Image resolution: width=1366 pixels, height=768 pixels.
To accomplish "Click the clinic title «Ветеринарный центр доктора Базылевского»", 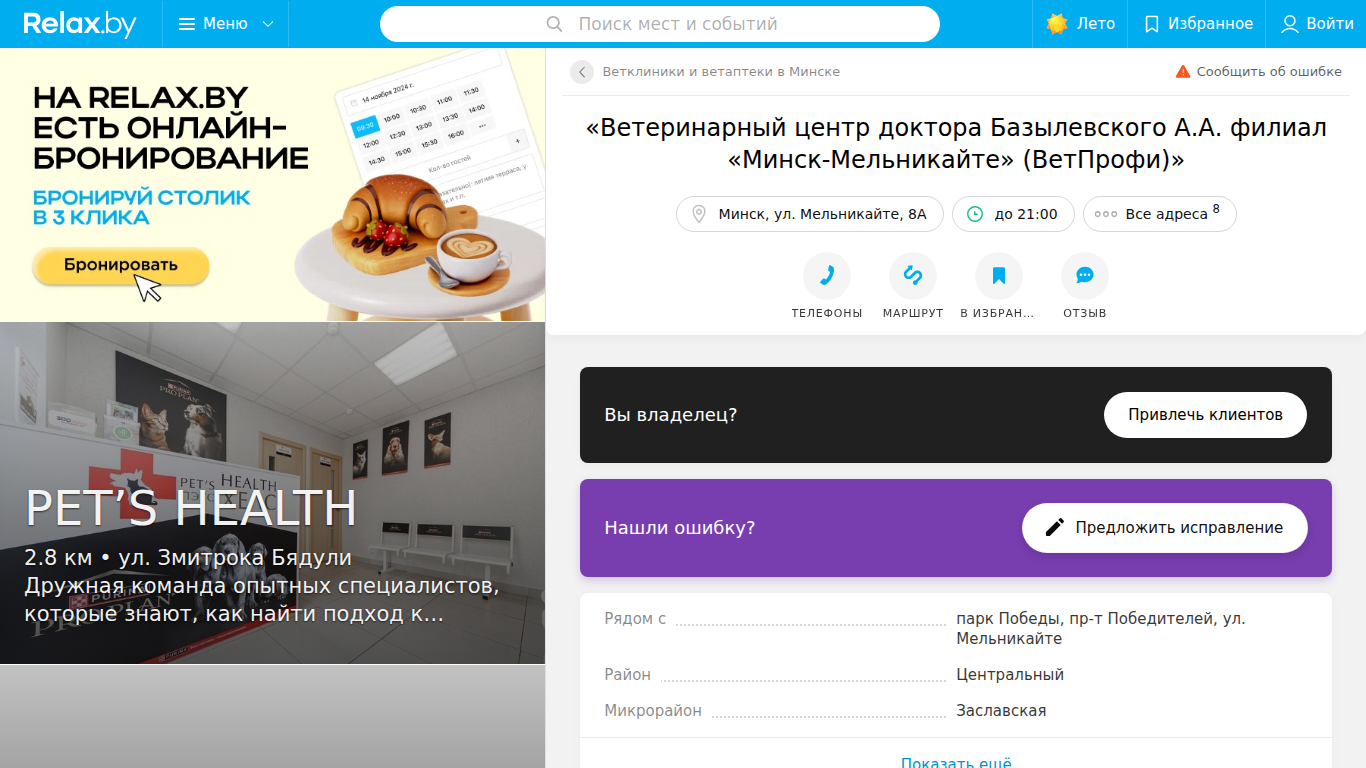I will pyautogui.click(x=956, y=144).
